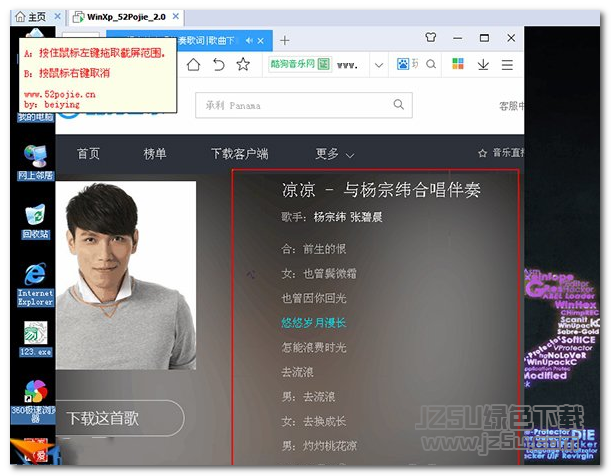The image size is (611, 476).
Task: Open the colorful apps grid icon
Action: 458,63
